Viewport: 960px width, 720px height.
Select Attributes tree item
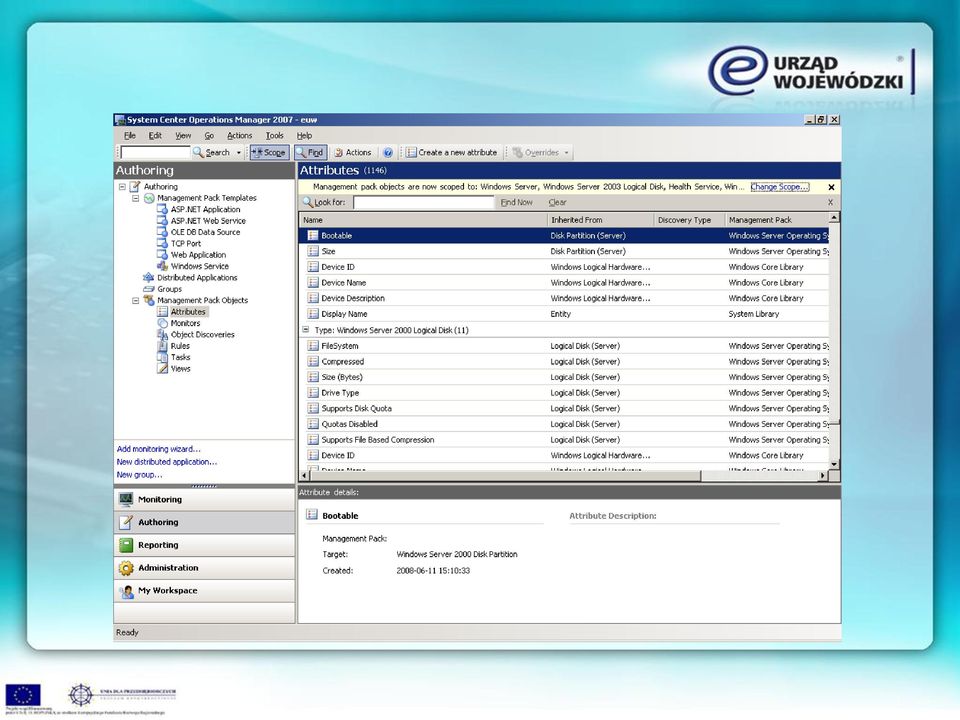[x=188, y=312]
